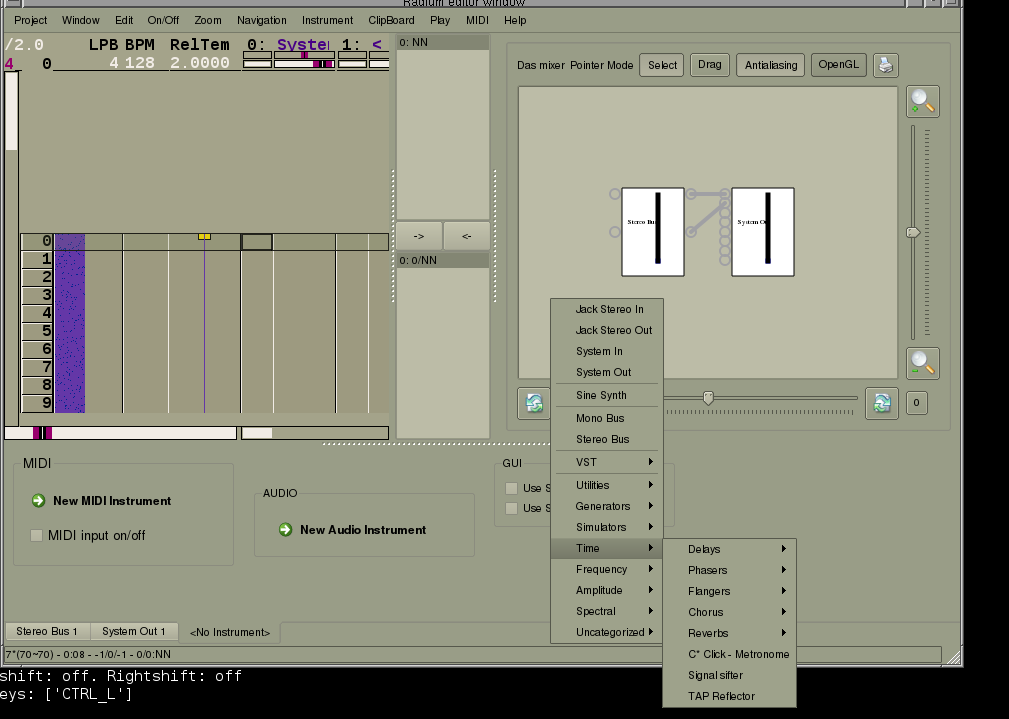Click the Drag pointer mode button
Screen dimensions: 1009x719
[709, 66]
